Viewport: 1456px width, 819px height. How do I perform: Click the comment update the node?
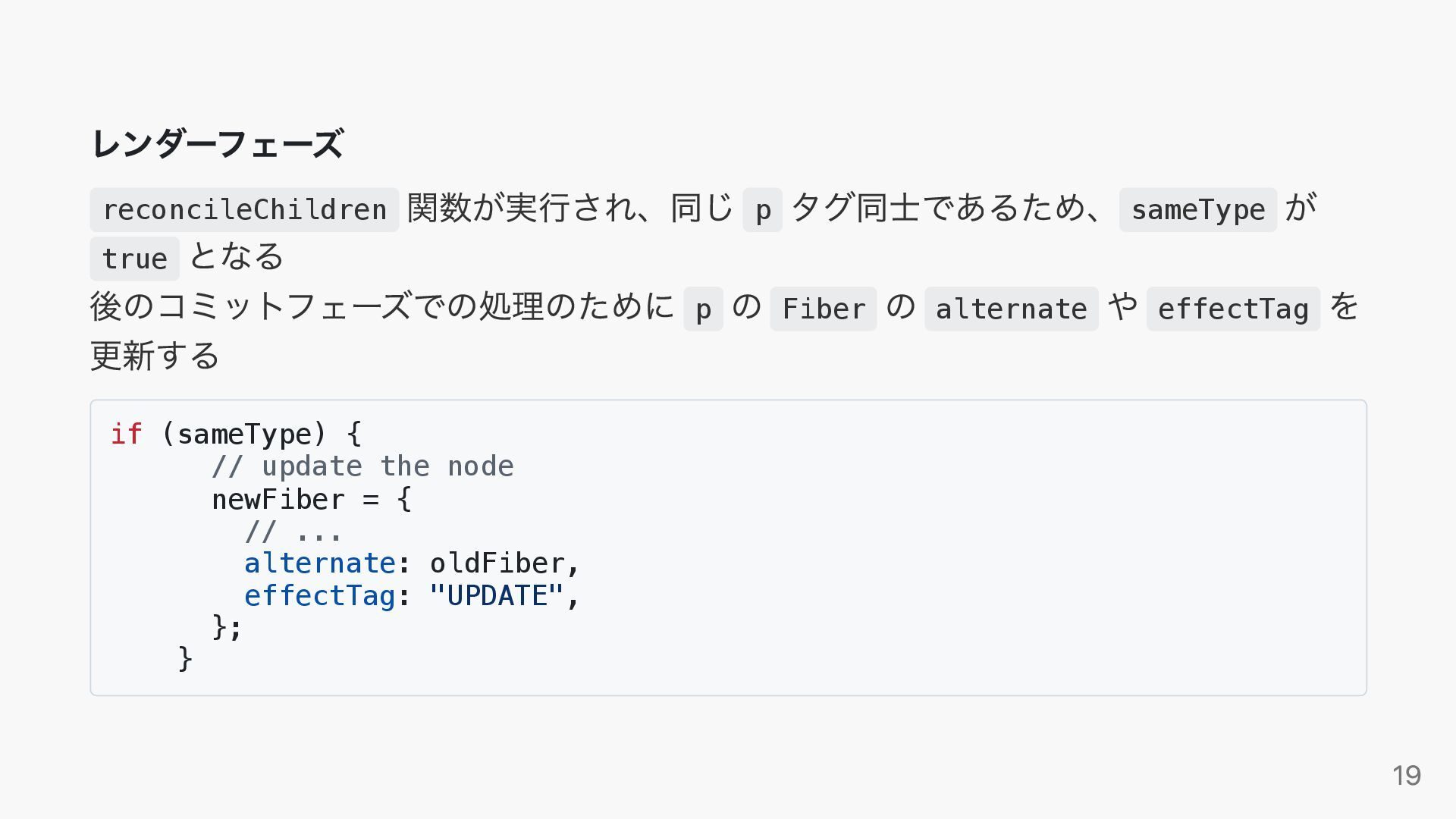[362, 466]
